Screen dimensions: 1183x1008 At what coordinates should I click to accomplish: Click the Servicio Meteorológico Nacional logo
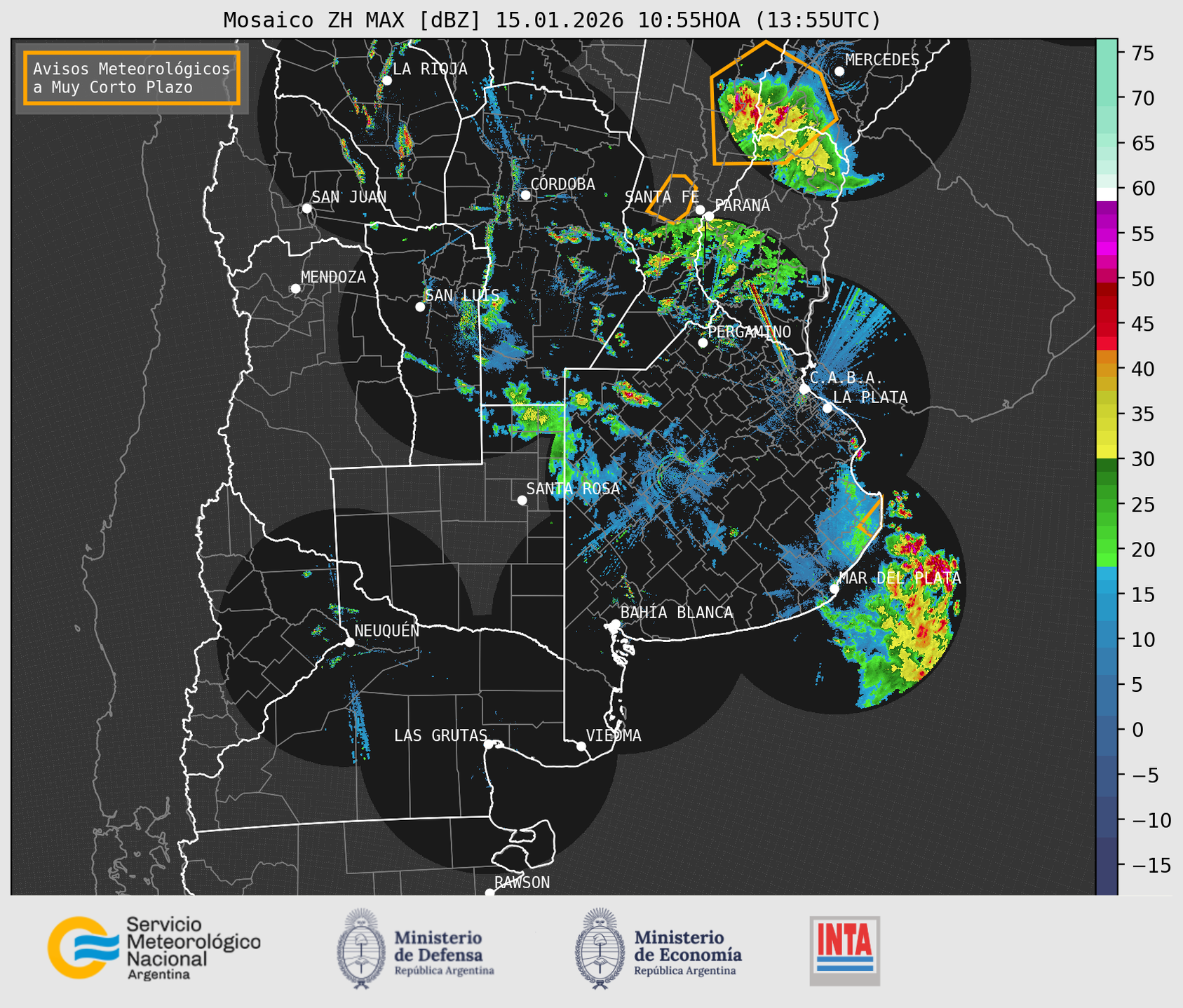154,948
